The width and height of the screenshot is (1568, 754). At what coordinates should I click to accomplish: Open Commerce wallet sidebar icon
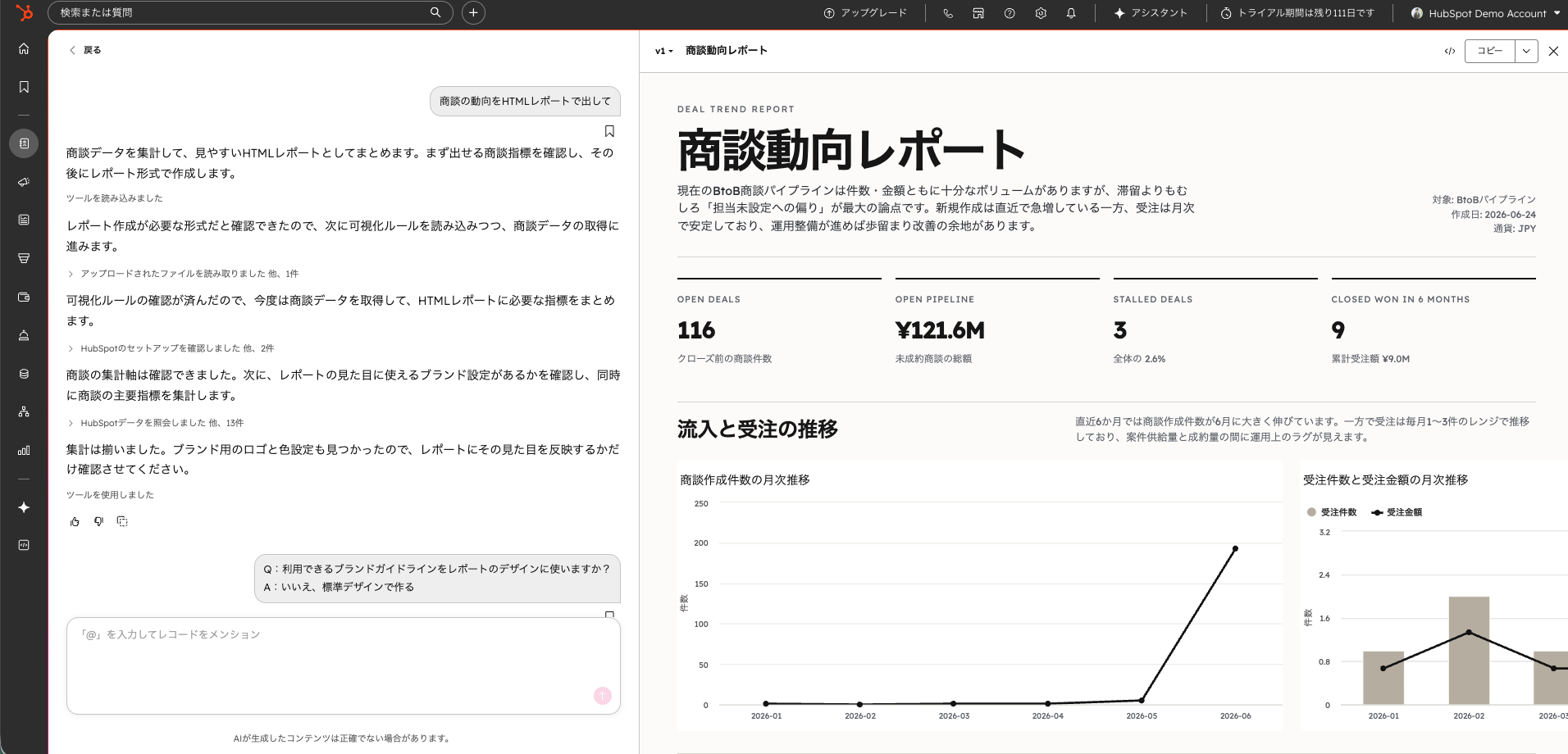point(24,297)
